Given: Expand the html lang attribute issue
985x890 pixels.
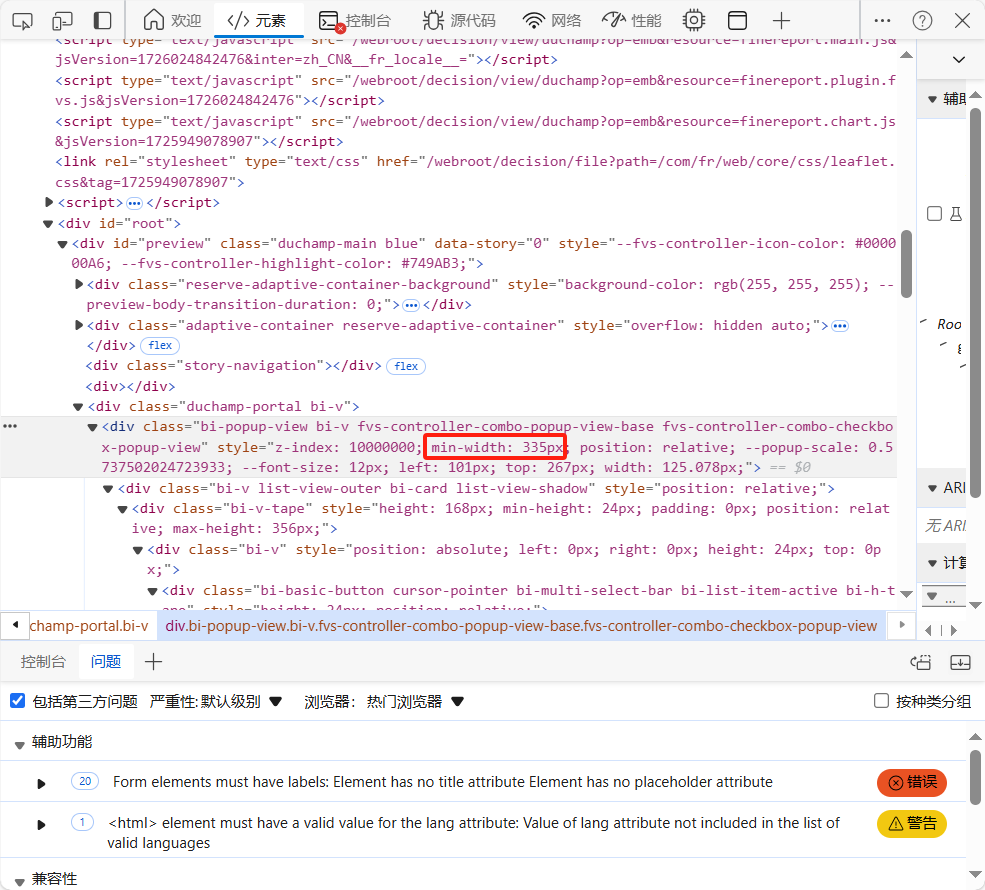Looking at the screenshot, I should (x=41, y=824).
